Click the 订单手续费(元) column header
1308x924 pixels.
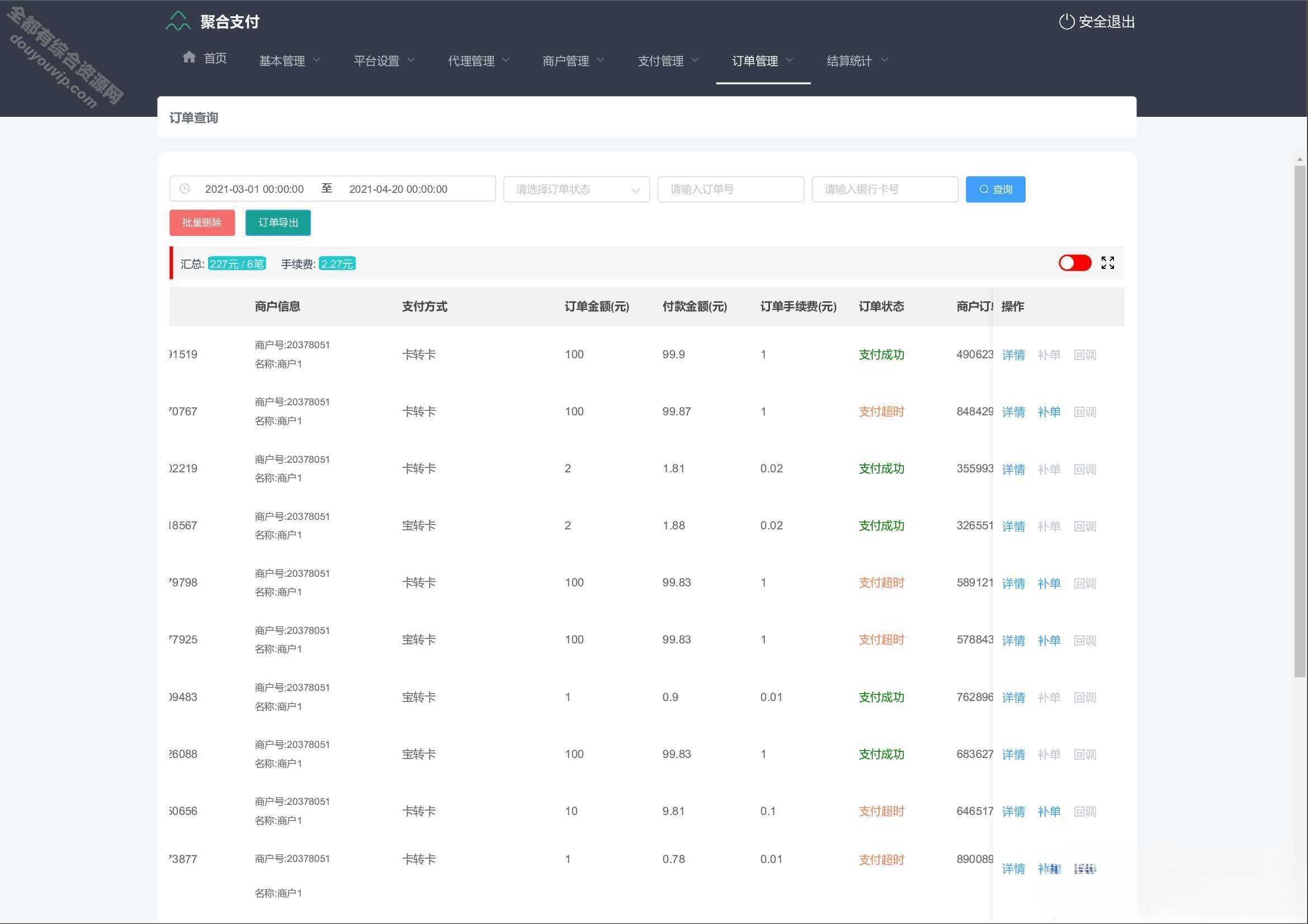point(798,306)
